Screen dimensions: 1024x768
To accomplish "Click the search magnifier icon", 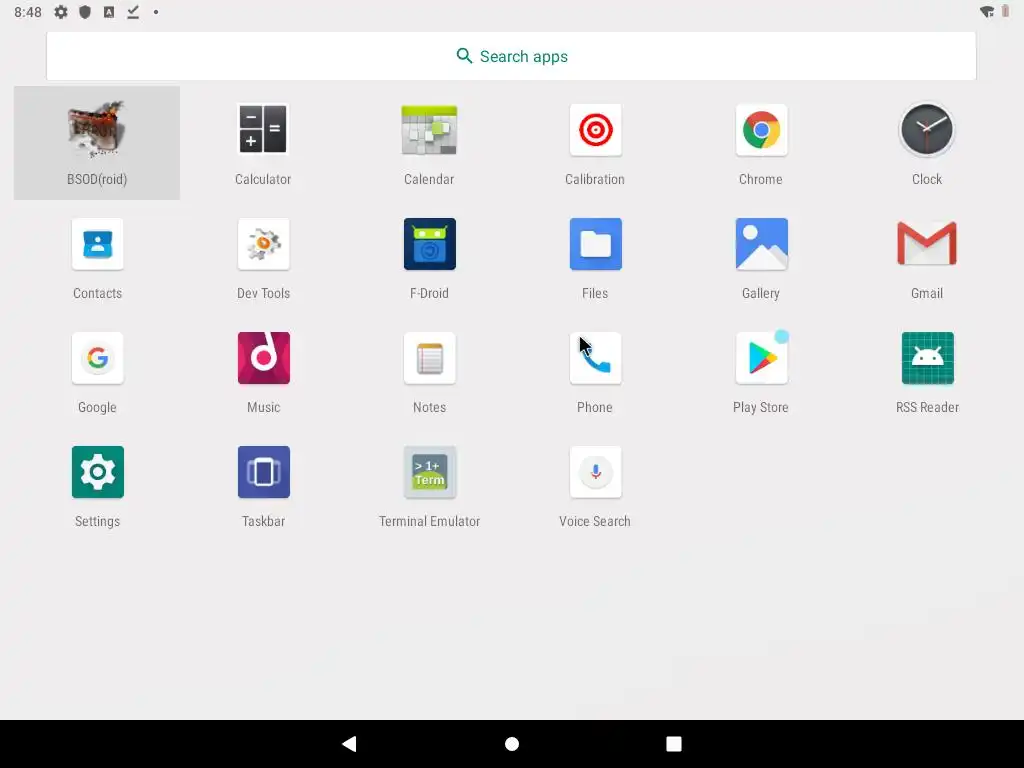I will (x=464, y=56).
